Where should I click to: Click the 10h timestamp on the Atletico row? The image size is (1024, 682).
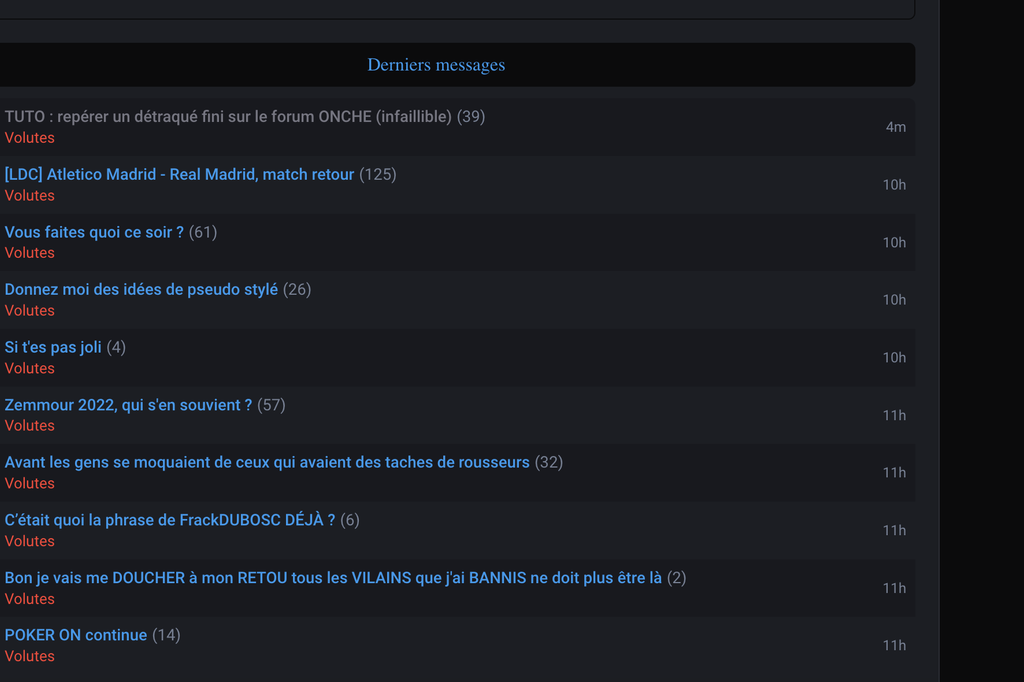[894, 185]
